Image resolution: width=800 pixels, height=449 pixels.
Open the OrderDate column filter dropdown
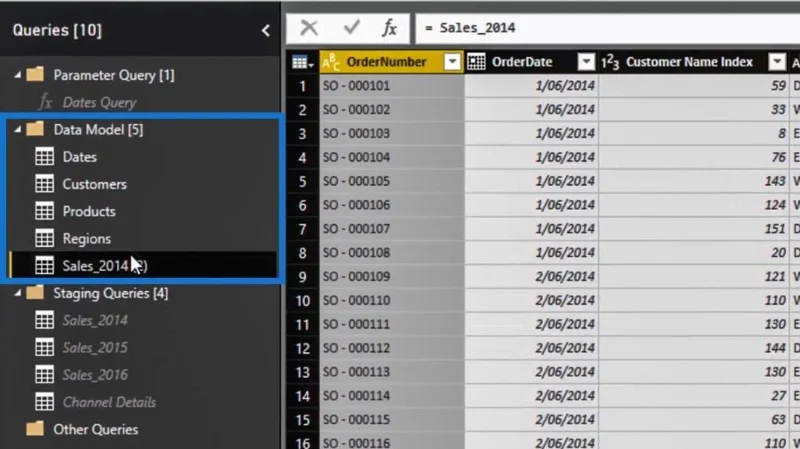point(586,62)
